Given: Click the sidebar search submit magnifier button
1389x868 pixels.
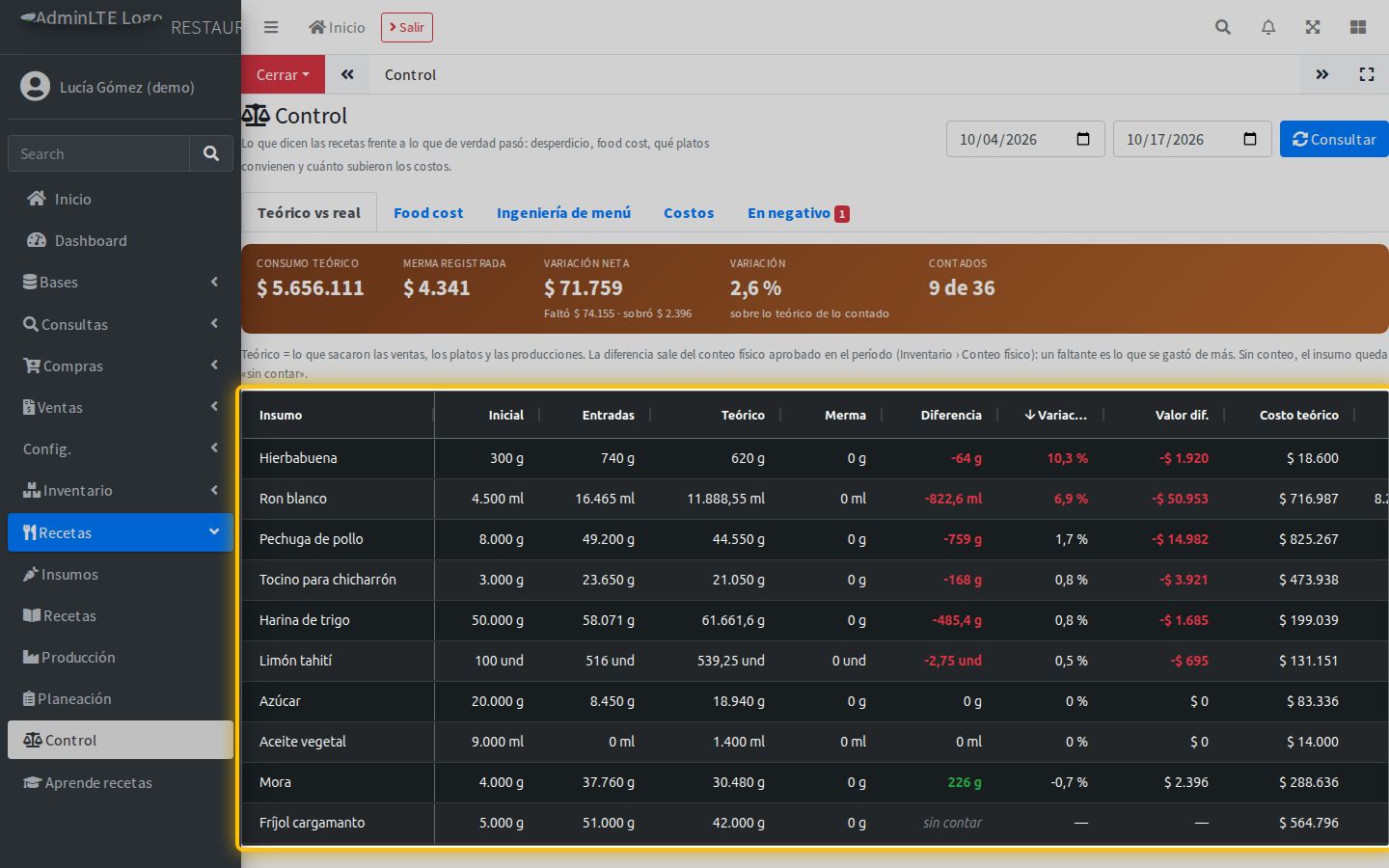Looking at the screenshot, I should [x=211, y=153].
